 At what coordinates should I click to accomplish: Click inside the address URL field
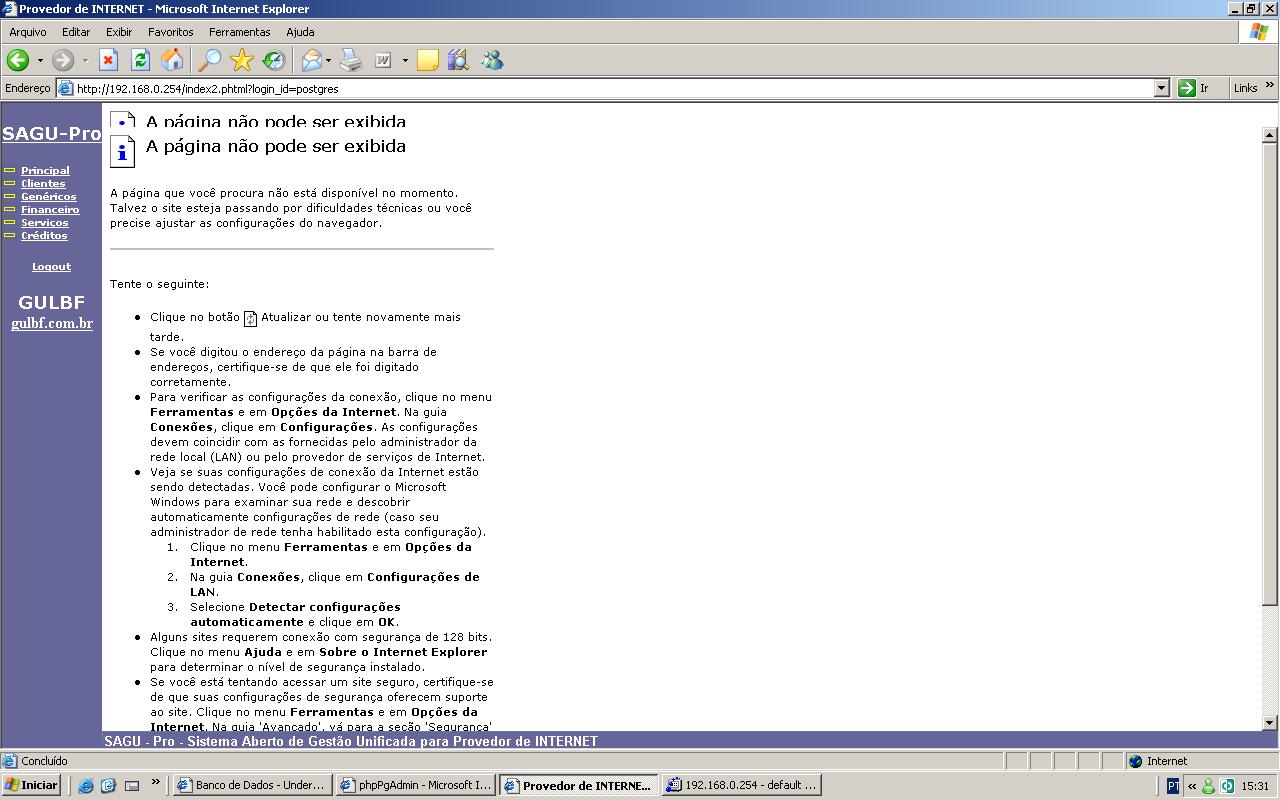(612, 88)
